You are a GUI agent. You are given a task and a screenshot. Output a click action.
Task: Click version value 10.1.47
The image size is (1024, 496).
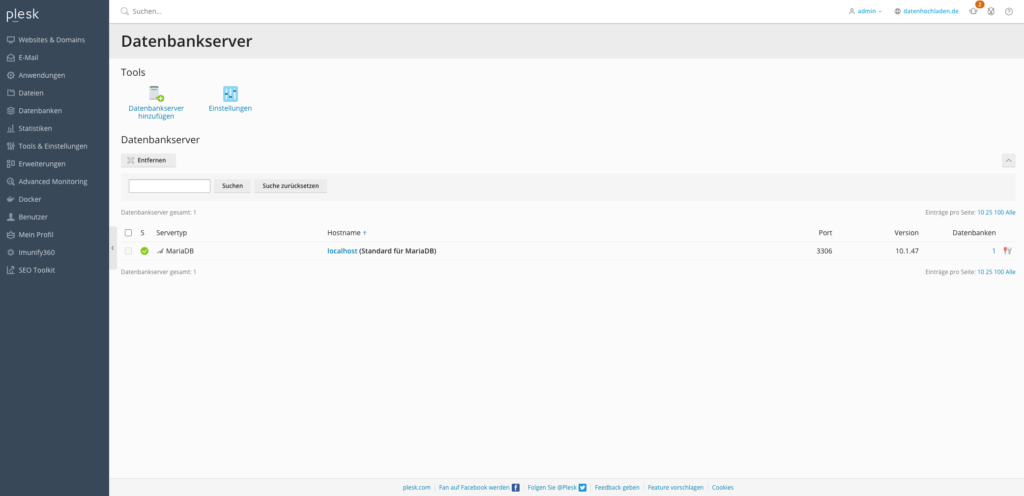pos(907,251)
